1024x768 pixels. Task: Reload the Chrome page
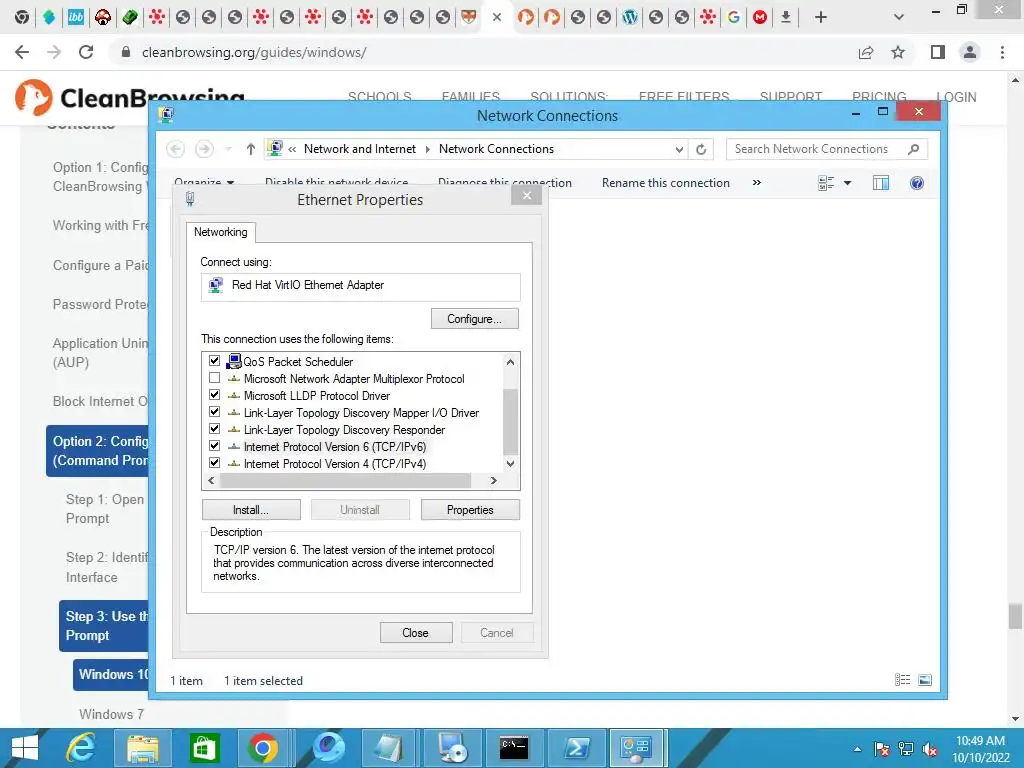tap(86, 52)
